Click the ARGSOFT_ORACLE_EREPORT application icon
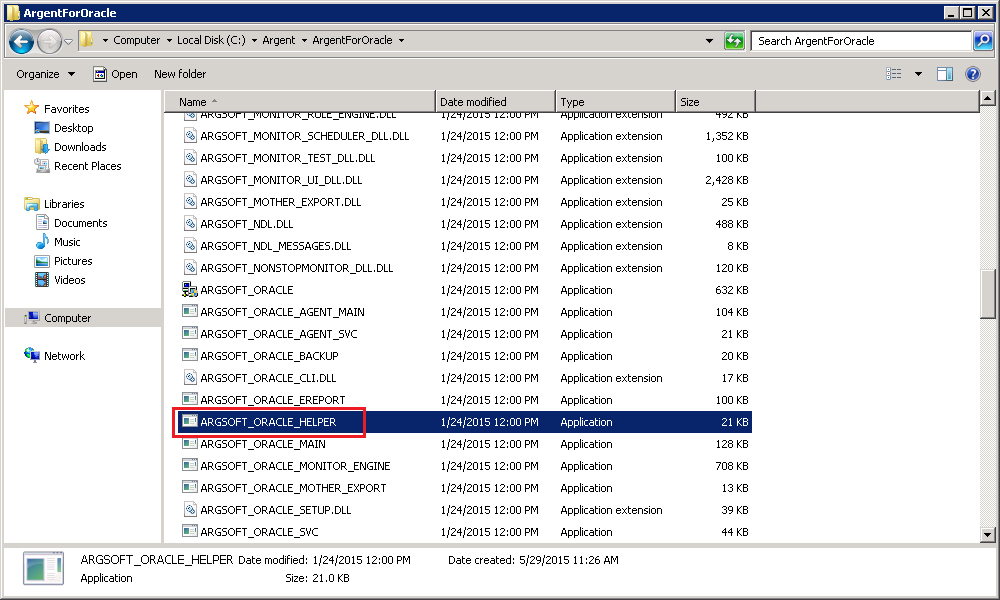 [x=190, y=399]
